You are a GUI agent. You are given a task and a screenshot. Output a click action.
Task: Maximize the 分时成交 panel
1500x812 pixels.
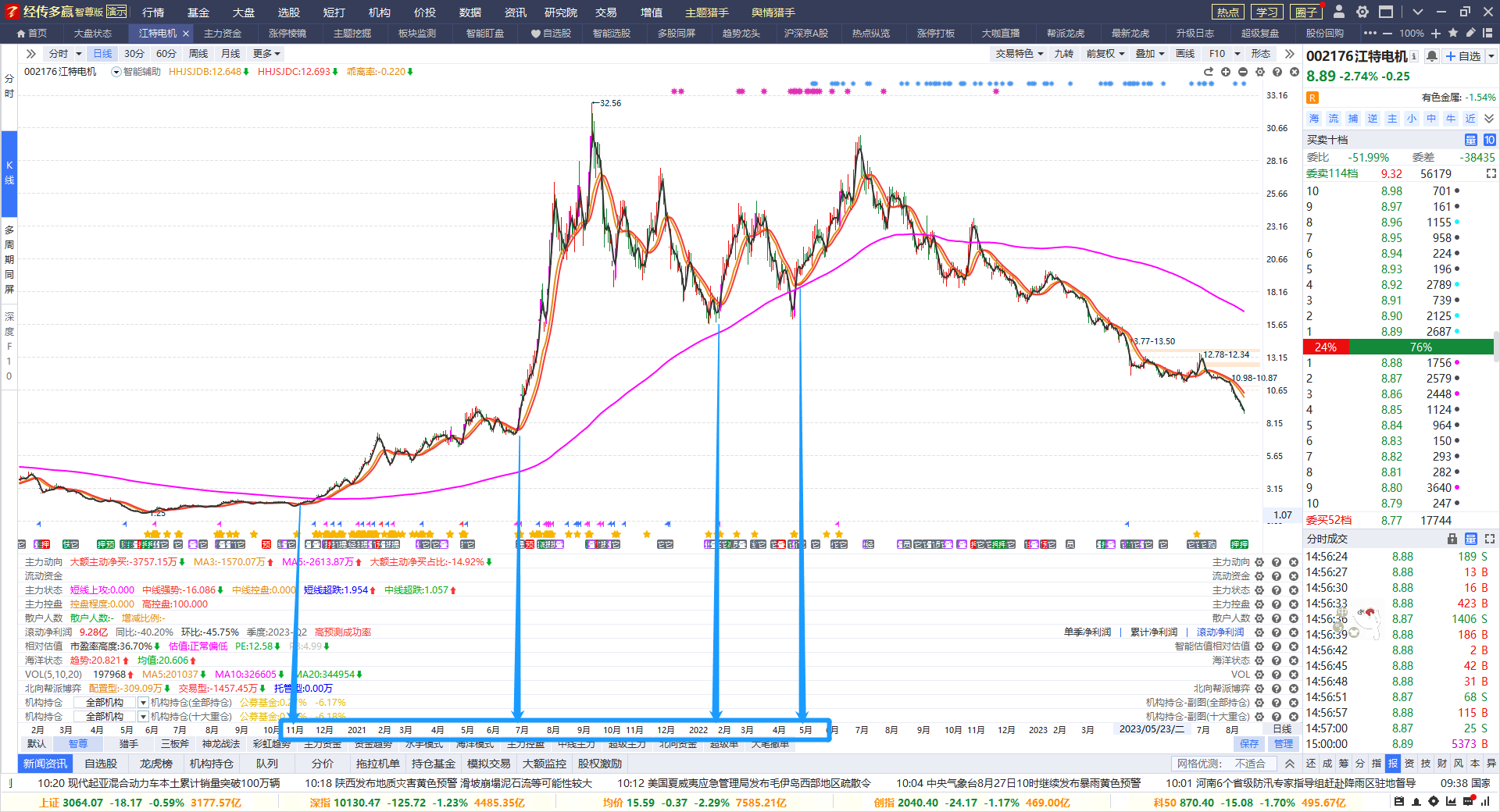click(x=1490, y=539)
